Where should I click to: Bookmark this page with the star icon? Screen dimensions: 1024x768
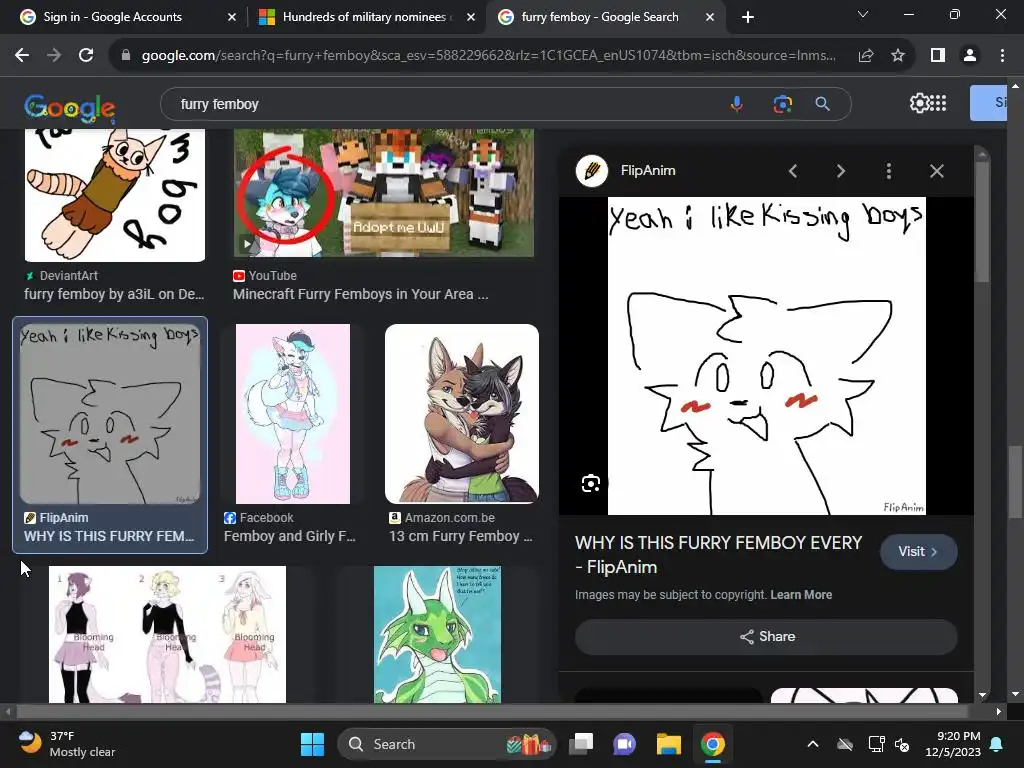click(898, 56)
